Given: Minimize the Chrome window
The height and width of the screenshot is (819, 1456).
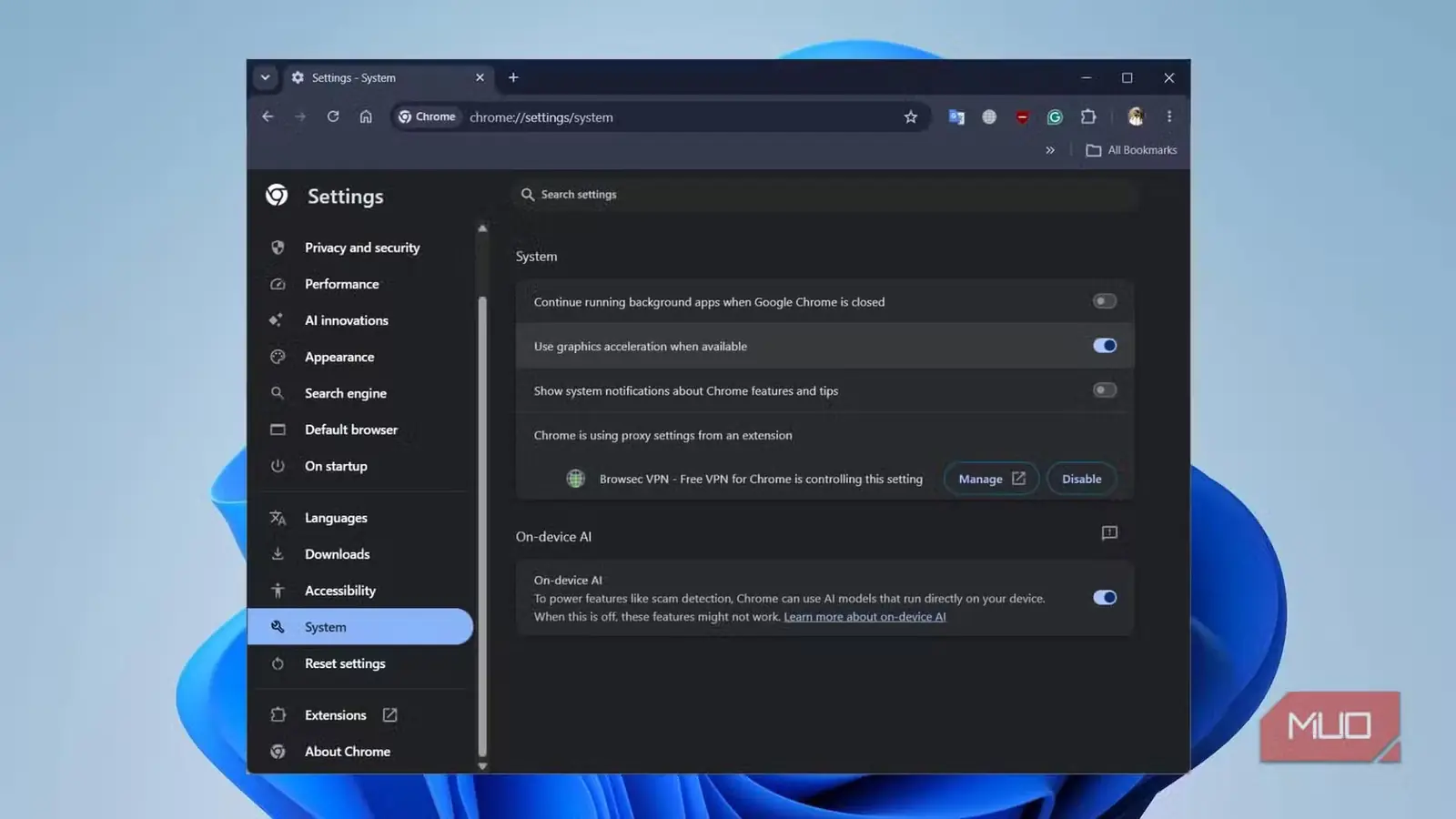Looking at the screenshot, I should 1087,77.
